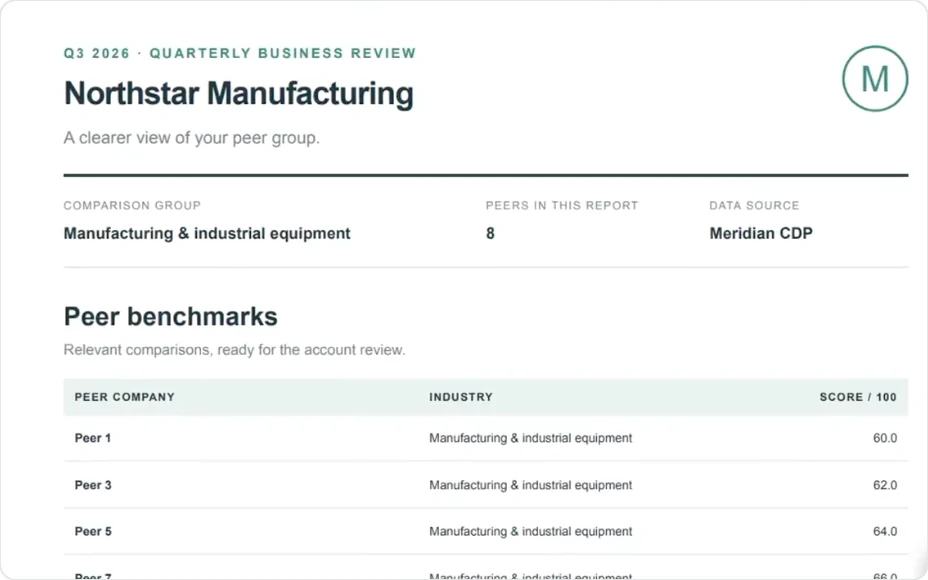Select the score 62.0 in the Peer 3 row
This screenshot has width=928, height=580.
[885, 485]
